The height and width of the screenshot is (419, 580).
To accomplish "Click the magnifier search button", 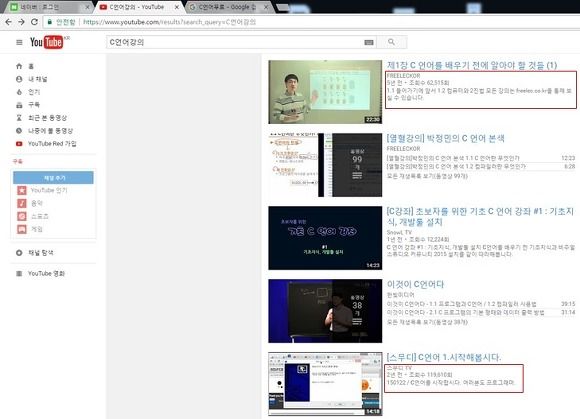I will pos(391,42).
